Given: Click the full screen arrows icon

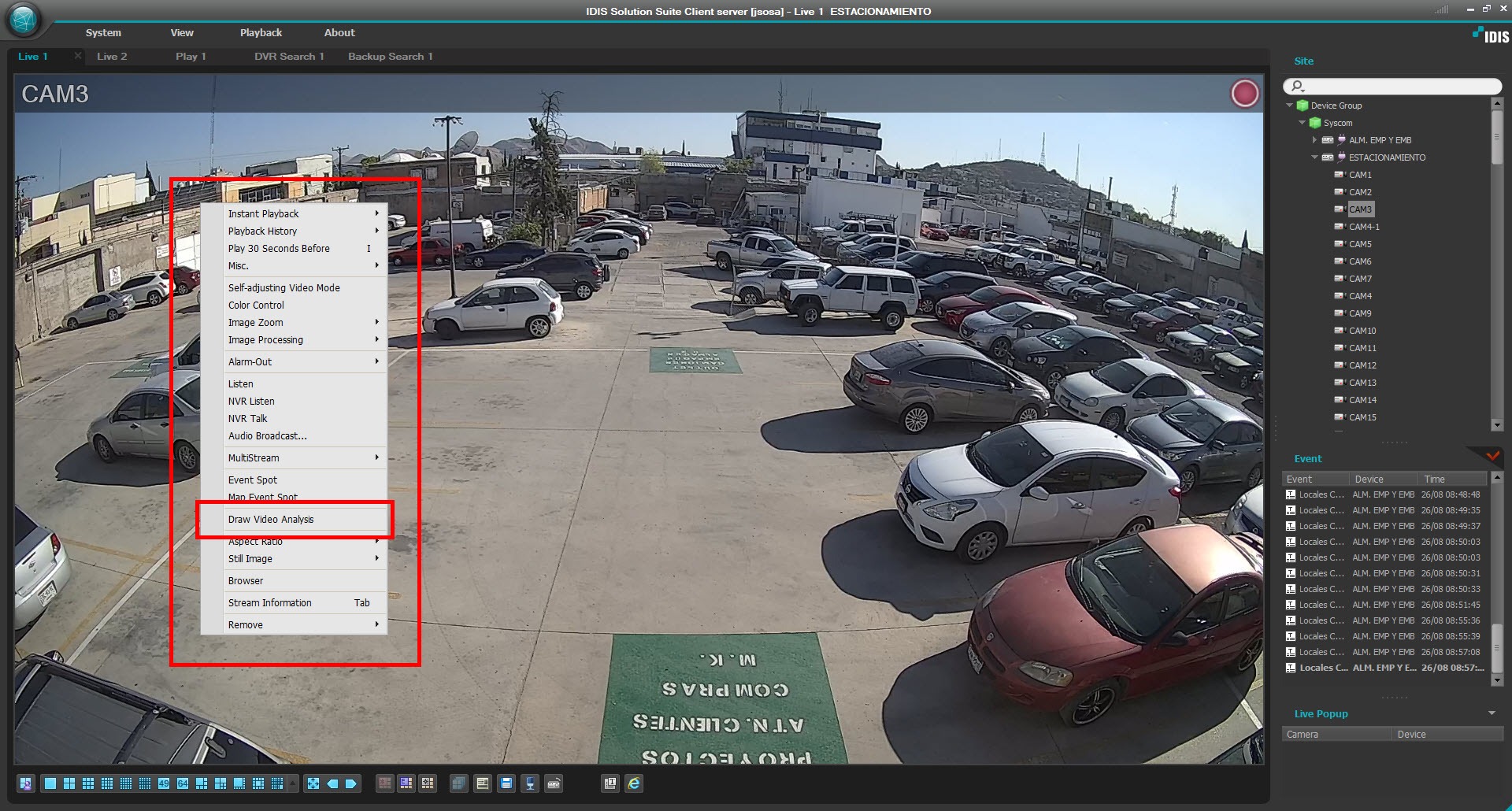Looking at the screenshot, I should coord(313,783).
